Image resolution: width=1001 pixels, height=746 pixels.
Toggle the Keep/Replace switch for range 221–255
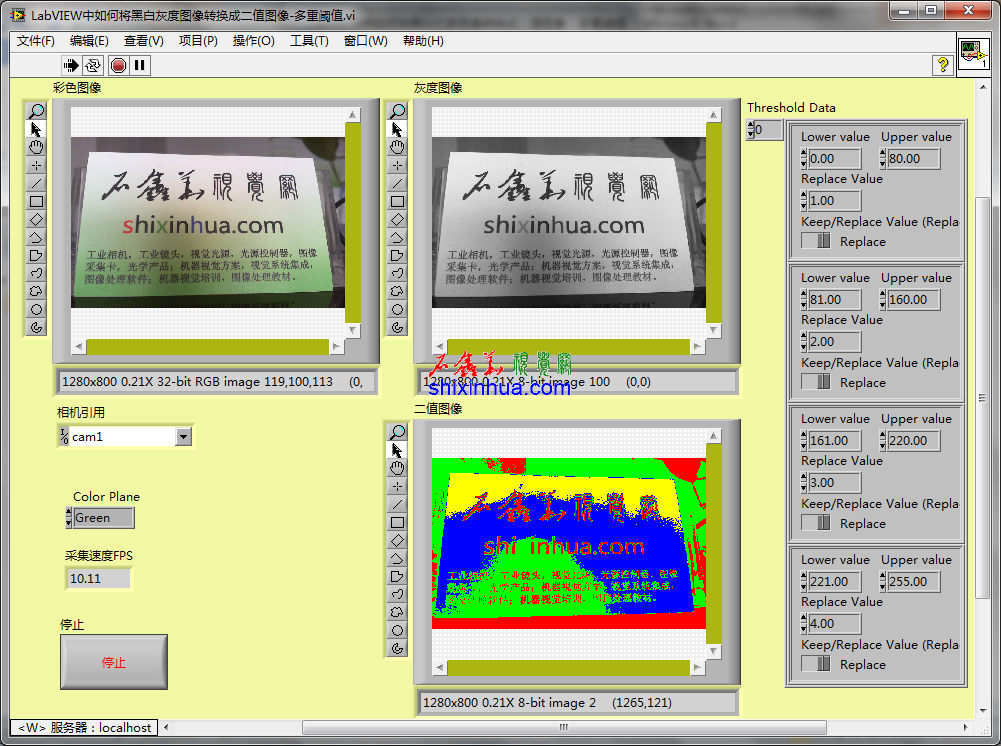click(816, 664)
